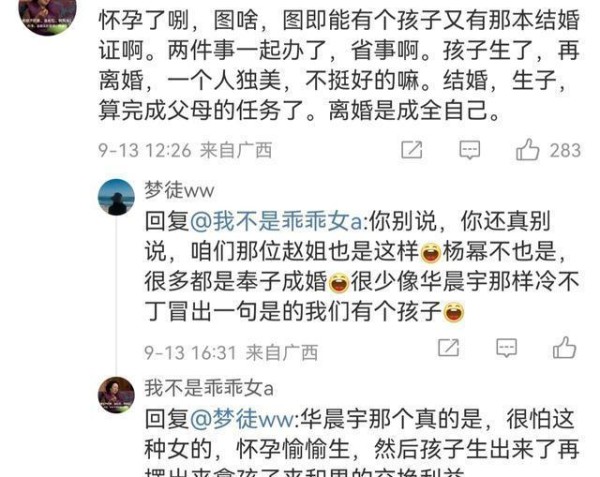The height and width of the screenshot is (477, 600).
Task: Share the 9-13 12:26 comment
Action: (x=412, y=150)
